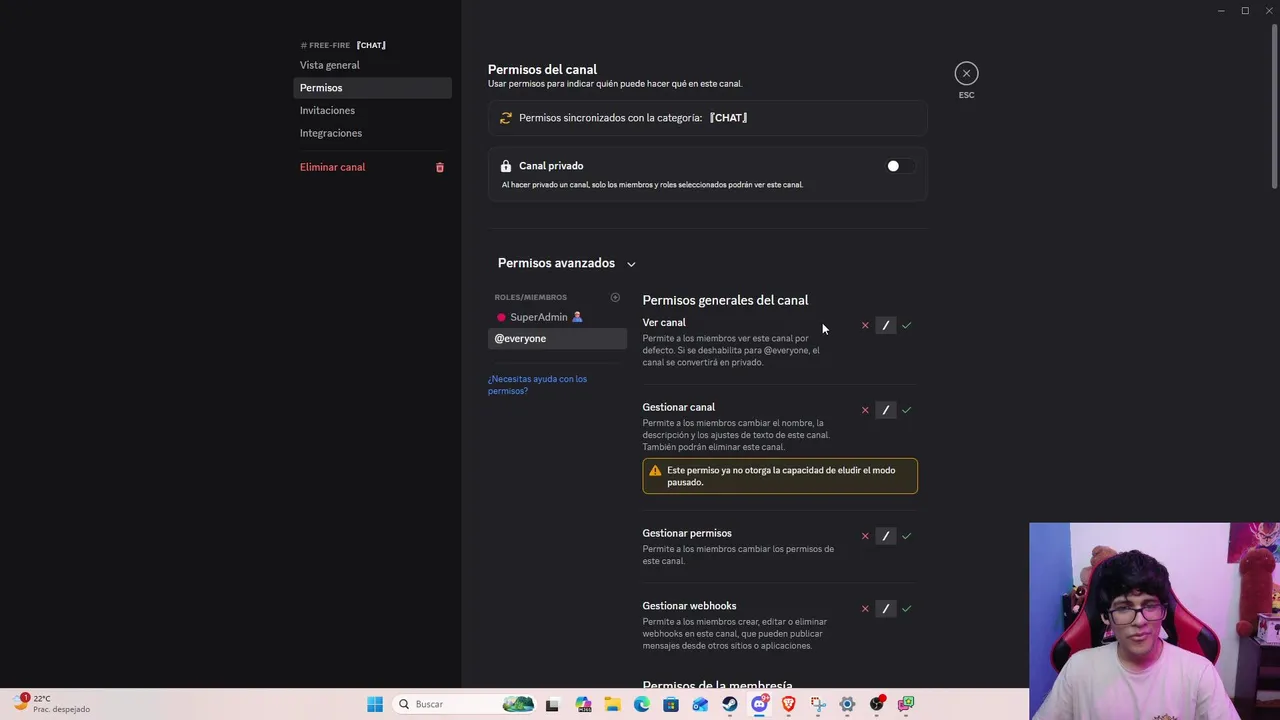Open Task View from the taskbar
The height and width of the screenshot is (720, 1280).
click(552, 704)
